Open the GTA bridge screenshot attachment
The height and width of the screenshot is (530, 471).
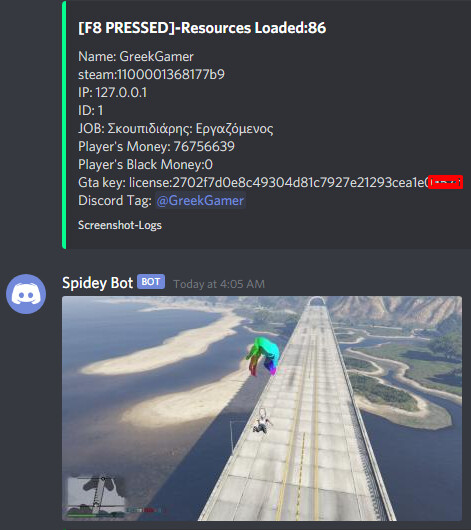262,408
